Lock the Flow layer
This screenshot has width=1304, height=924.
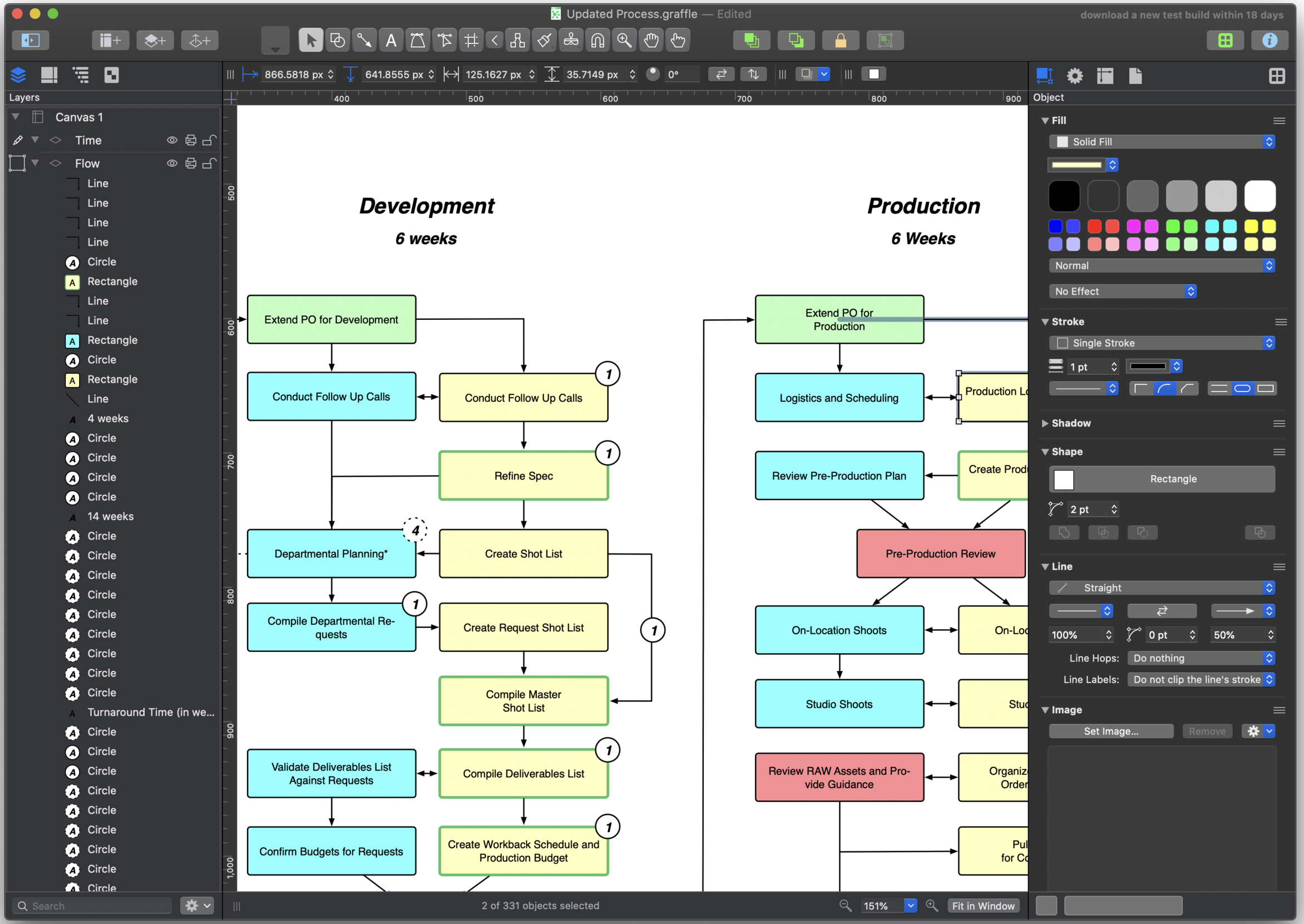[x=210, y=164]
